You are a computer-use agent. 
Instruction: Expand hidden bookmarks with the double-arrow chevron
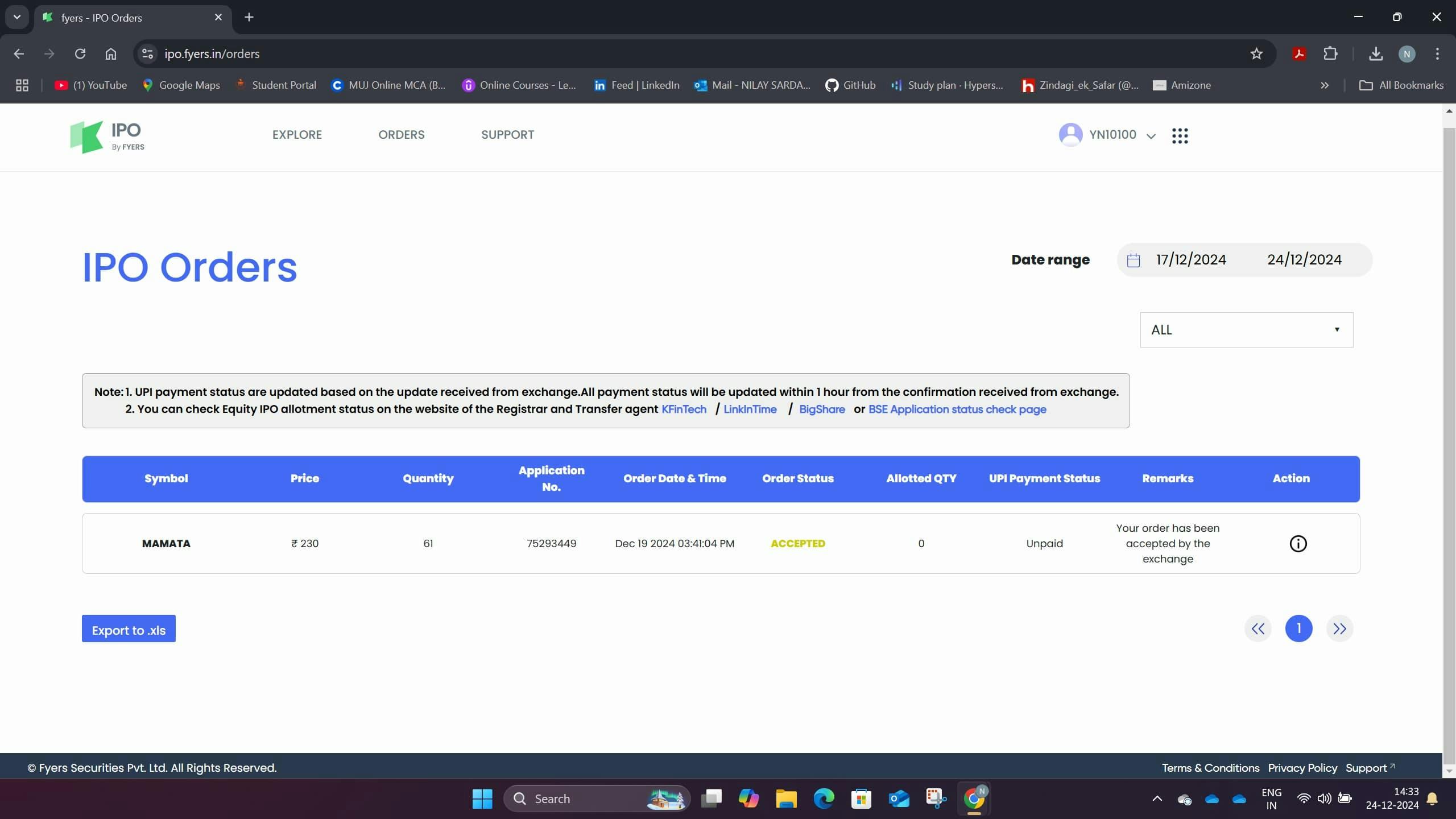[x=1325, y=85]
